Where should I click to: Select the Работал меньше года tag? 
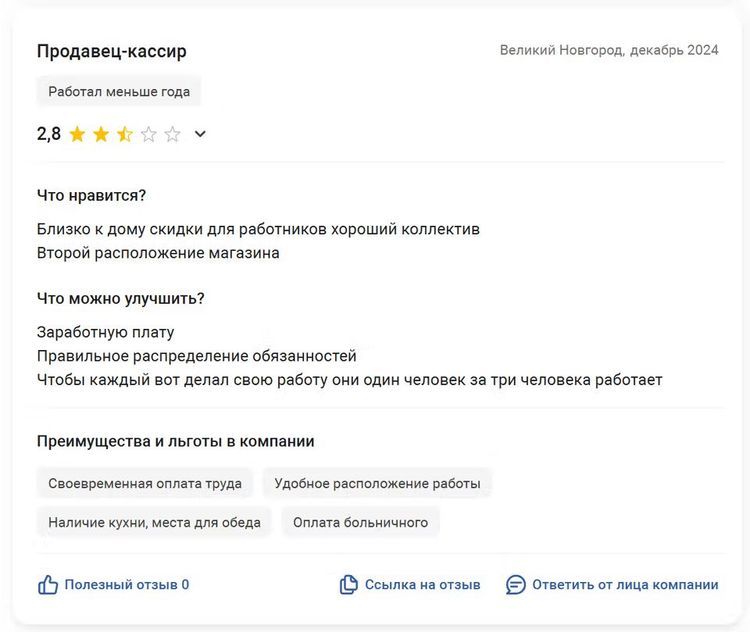tap(119, 91)
